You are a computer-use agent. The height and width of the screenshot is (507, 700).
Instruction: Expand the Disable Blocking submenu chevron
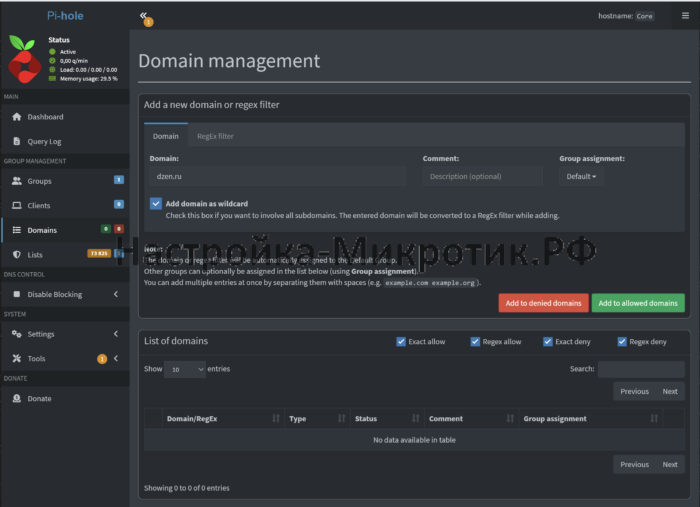click(116, 294)
